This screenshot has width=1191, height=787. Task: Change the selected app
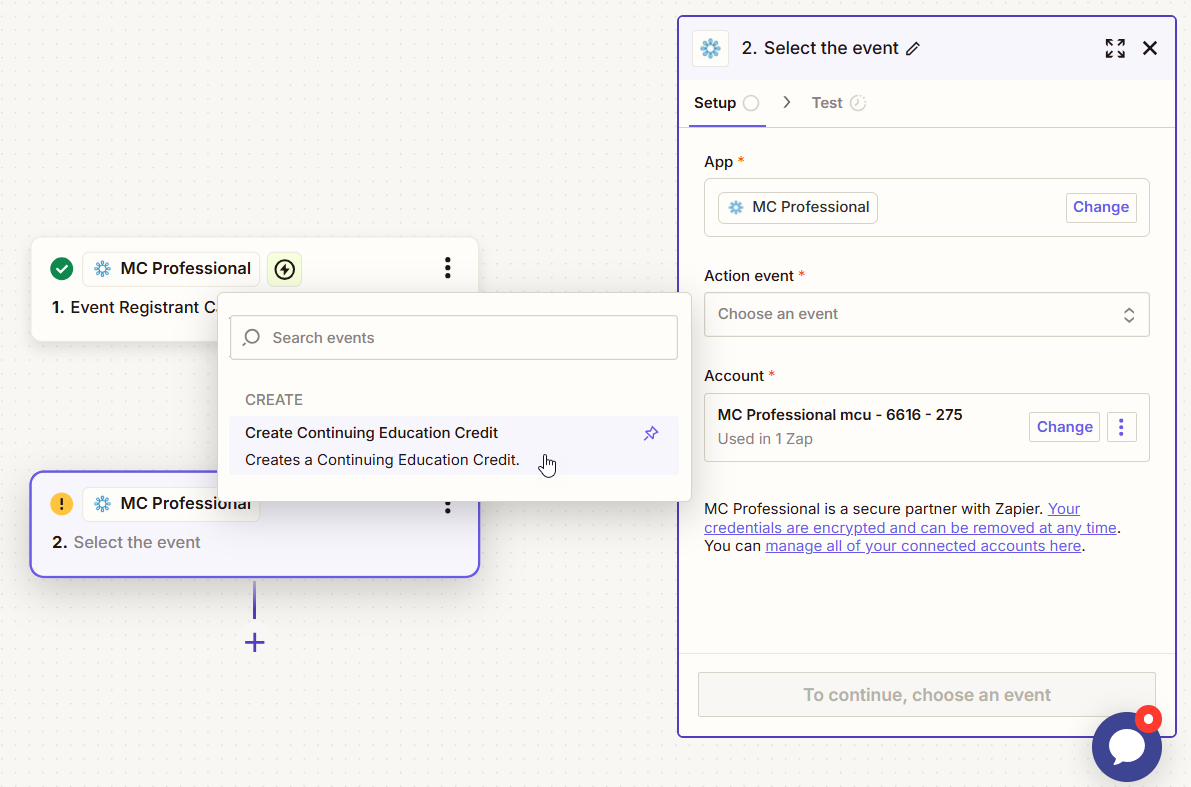click(1101, 207)
